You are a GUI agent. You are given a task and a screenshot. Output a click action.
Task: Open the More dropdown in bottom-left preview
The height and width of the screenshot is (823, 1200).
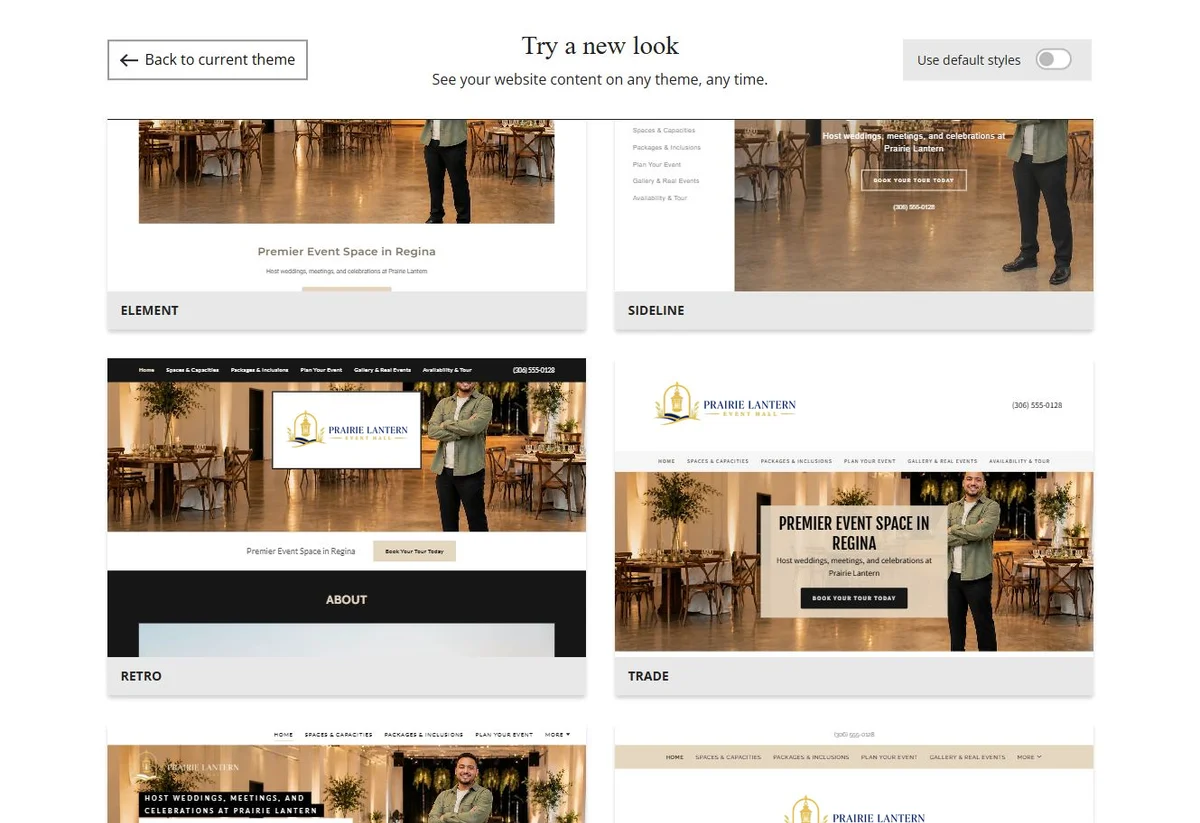[557, 734]
